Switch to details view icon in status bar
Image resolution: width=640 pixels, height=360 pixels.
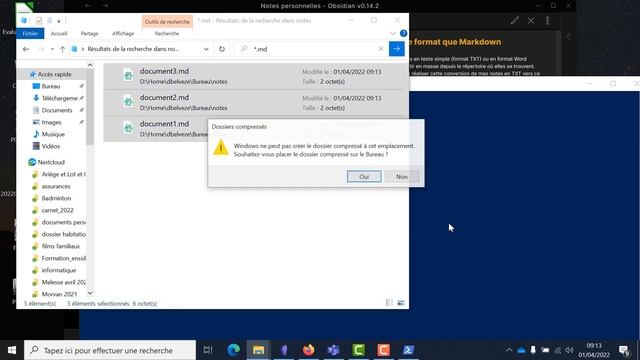[x=389, y=302]
